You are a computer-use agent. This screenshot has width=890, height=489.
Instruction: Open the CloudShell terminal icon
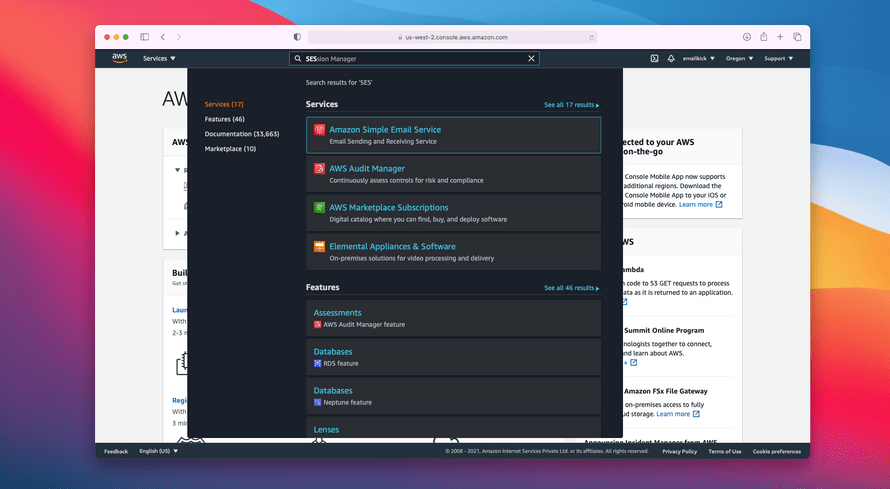click(x=654, y=59)
